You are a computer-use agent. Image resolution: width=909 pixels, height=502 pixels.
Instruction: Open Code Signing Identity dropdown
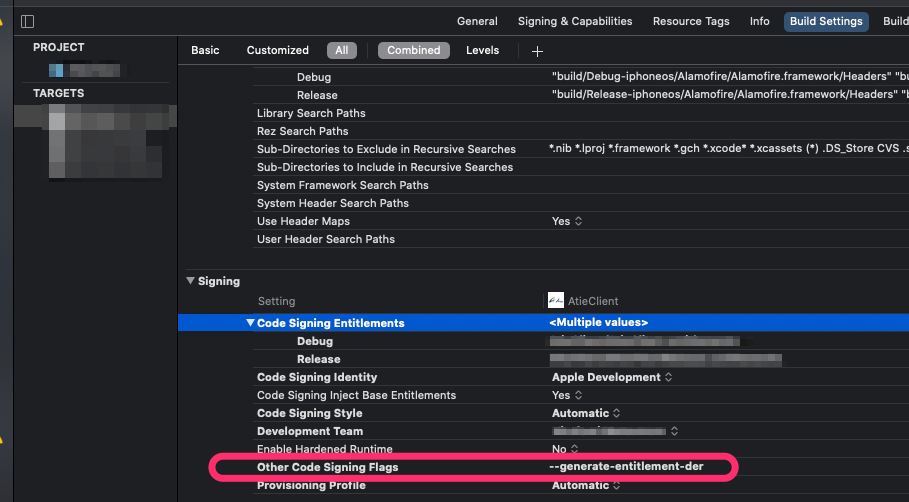pyautogui.click(x=612, y=377)
